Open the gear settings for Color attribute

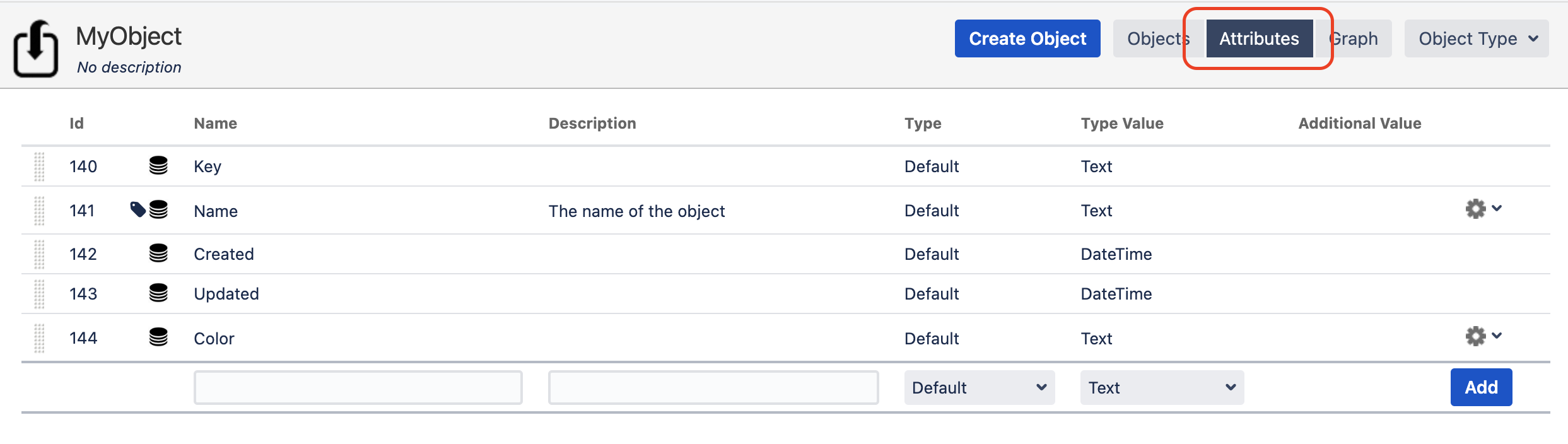click(1482, 336)
